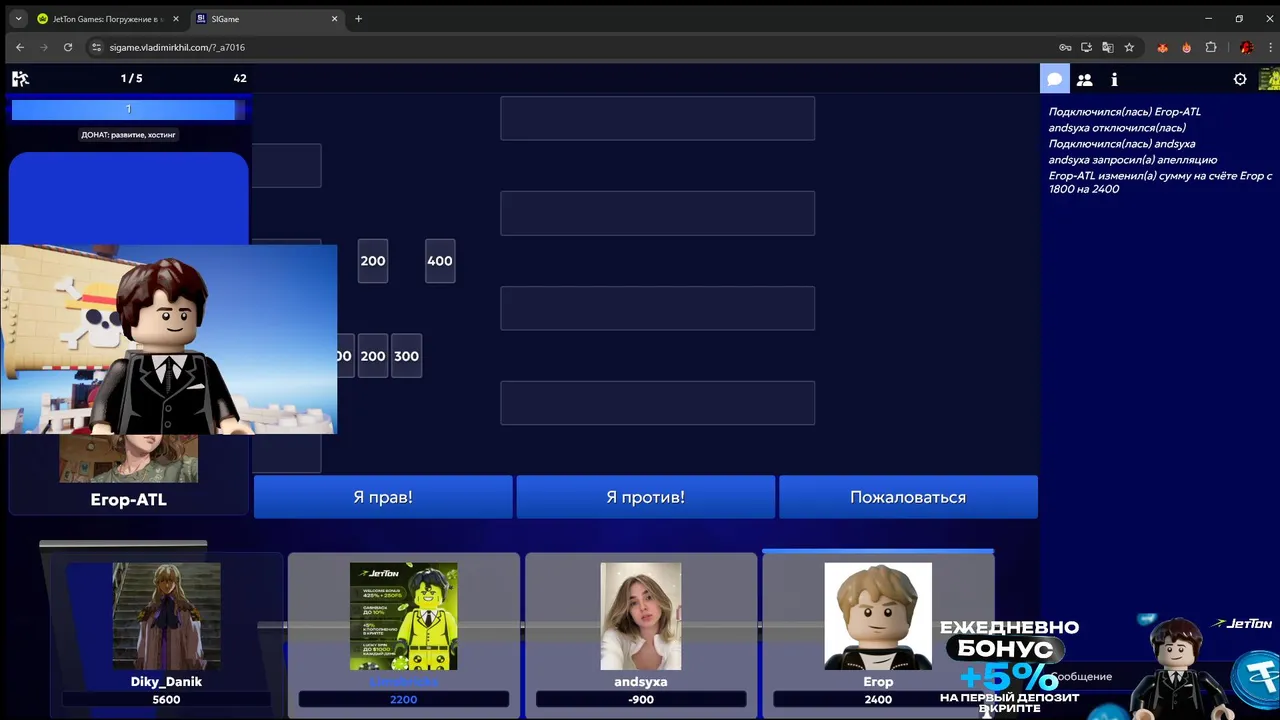Image resolution: width=1280 pixels, height=720 pixels.
Task: Click the yellow JetTon player avatar
Action: [x=404, y=616]
